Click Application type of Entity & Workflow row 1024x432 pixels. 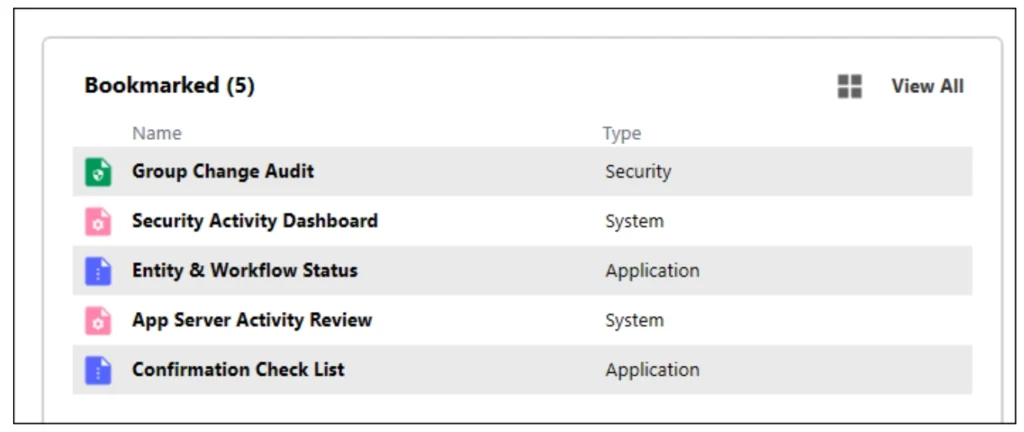click(652, 271)
